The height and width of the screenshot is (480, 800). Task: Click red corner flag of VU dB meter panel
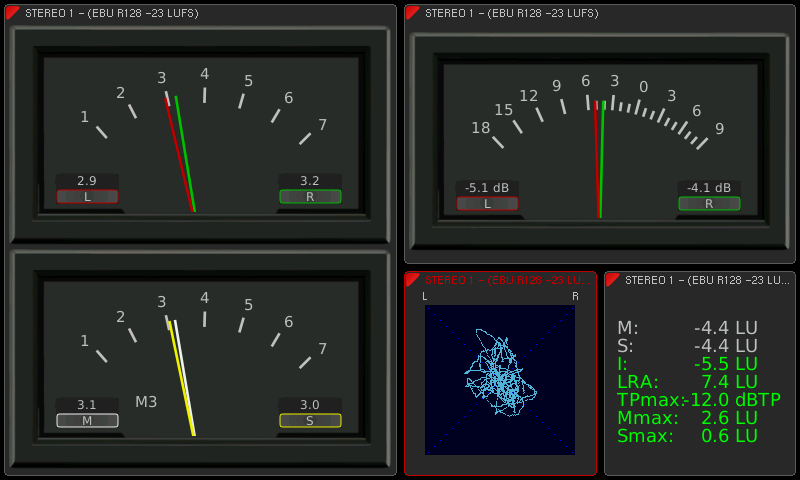pos(412,13)
